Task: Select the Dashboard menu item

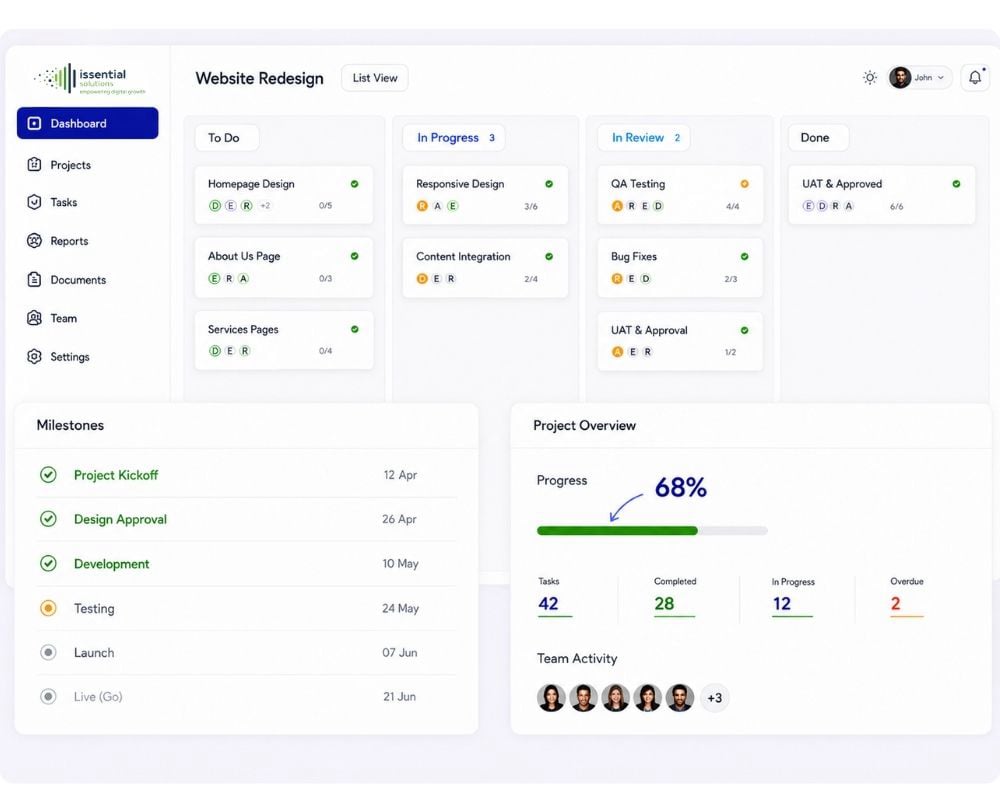Action: (x=87, y=123)
